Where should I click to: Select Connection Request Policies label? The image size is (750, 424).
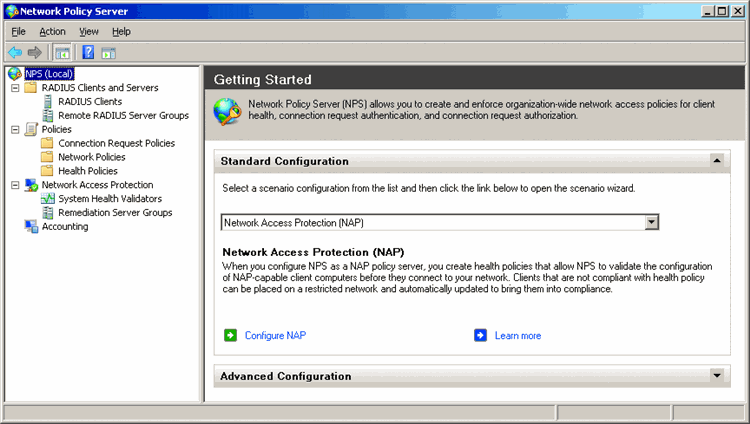[116, 143]
